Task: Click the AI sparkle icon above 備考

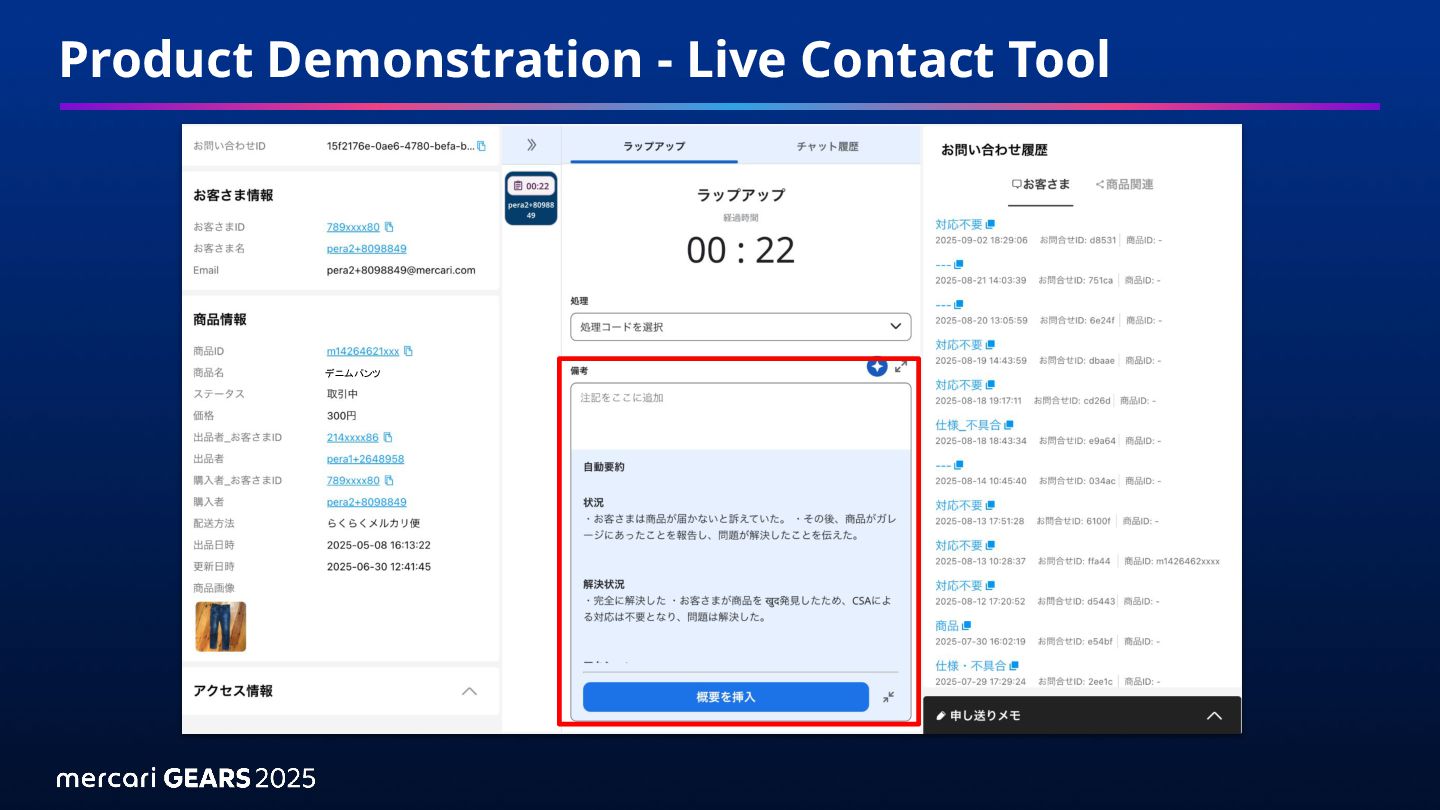Action: 877,367
